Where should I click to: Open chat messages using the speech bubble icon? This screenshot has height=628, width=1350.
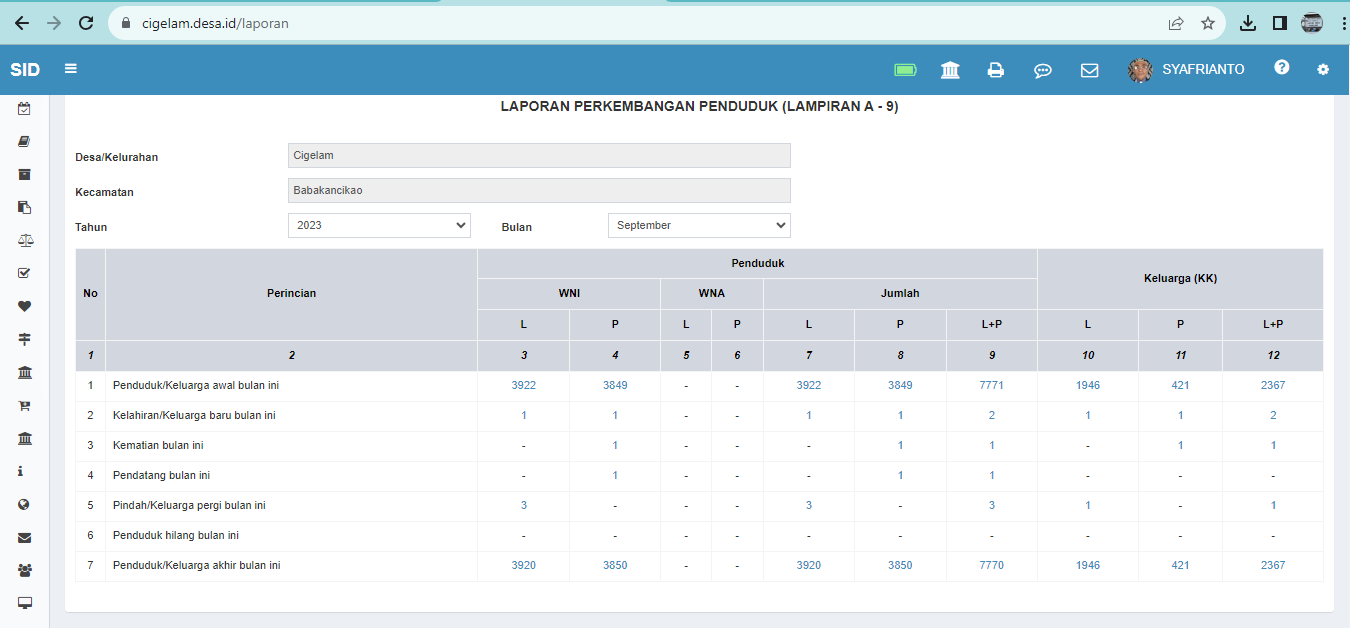pyautogui.click(x=1042, y=70)
